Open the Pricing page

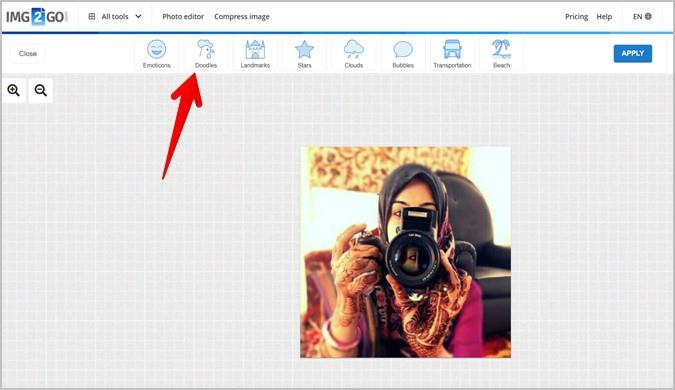click(x=576, y=16)
